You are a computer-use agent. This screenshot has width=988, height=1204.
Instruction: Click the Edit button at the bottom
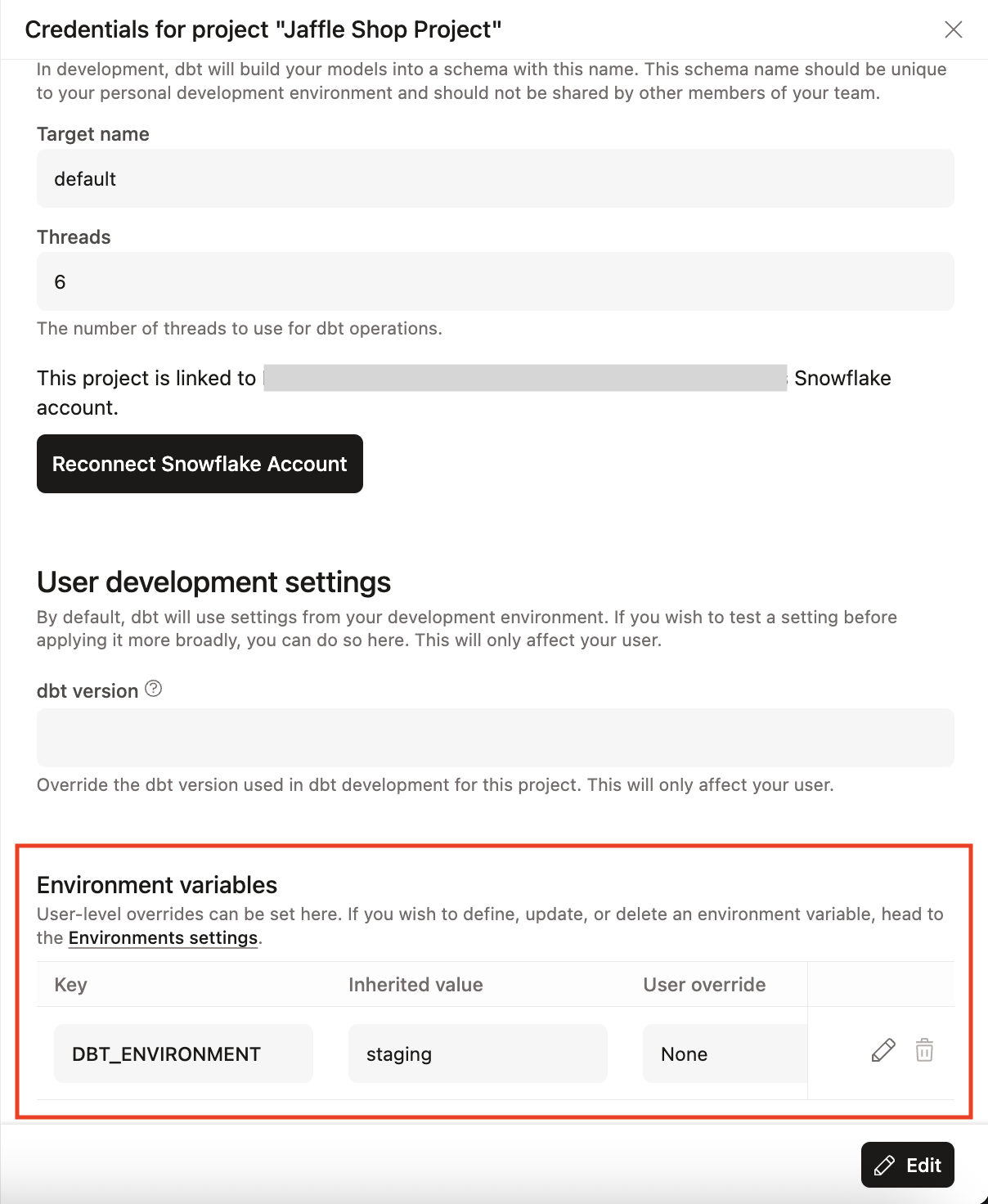[908, 1164]
